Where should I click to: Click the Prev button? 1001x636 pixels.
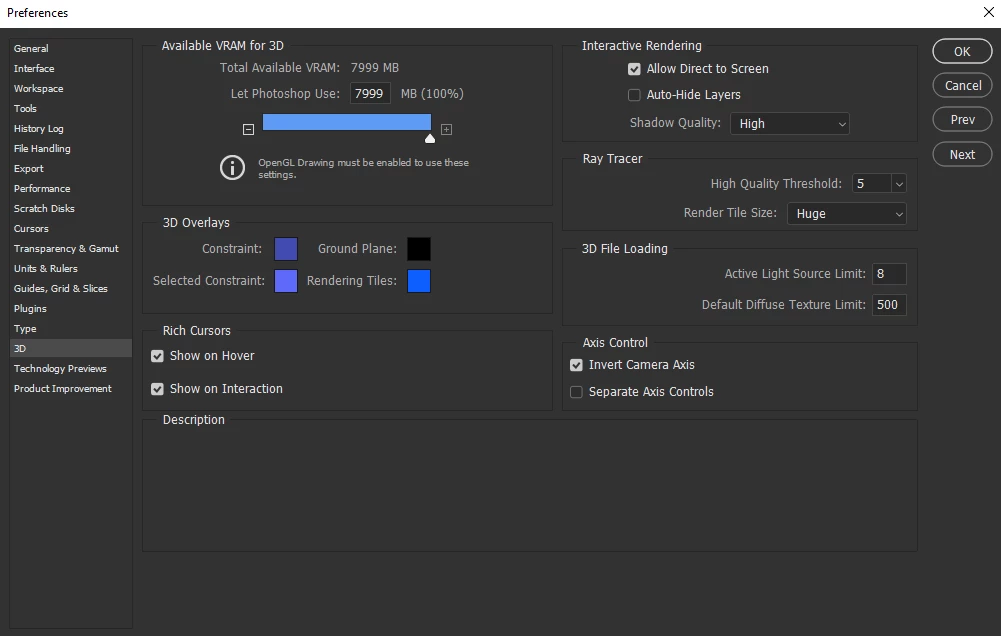[962, 119]
